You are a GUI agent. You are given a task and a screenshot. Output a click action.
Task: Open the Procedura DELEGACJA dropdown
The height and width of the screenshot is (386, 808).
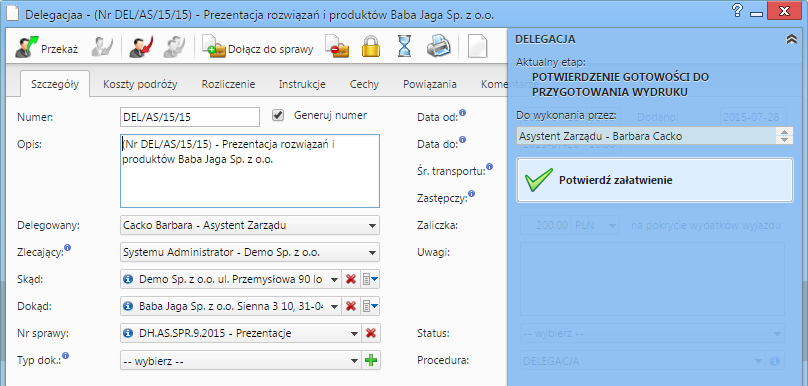click(x=643, y=361)
